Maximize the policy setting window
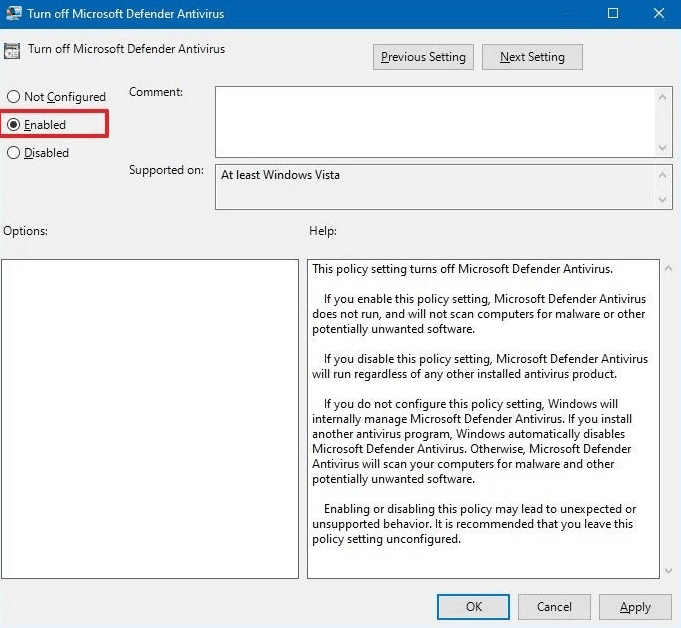This screenshot has height=628, width=681. click(613, 13)
